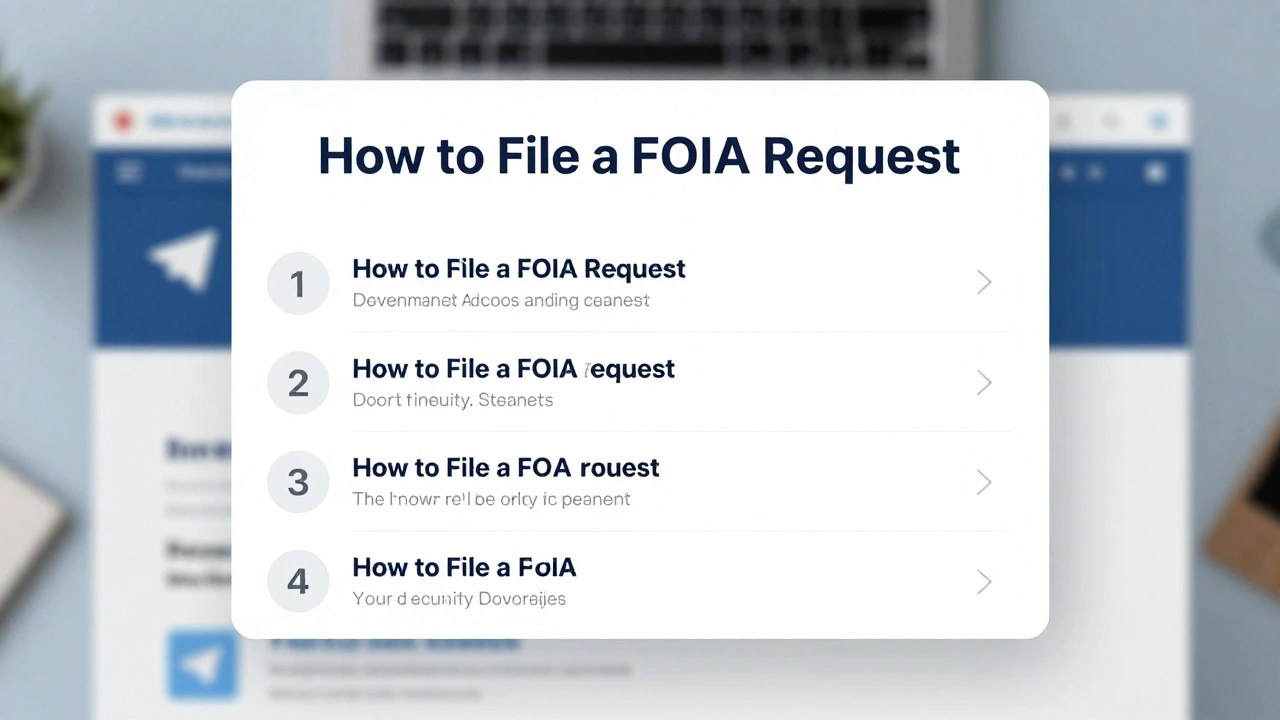Viewport: 1280px width, 720px height.
Task: Click the number 1 circle badge
Action: pos(298,283)
